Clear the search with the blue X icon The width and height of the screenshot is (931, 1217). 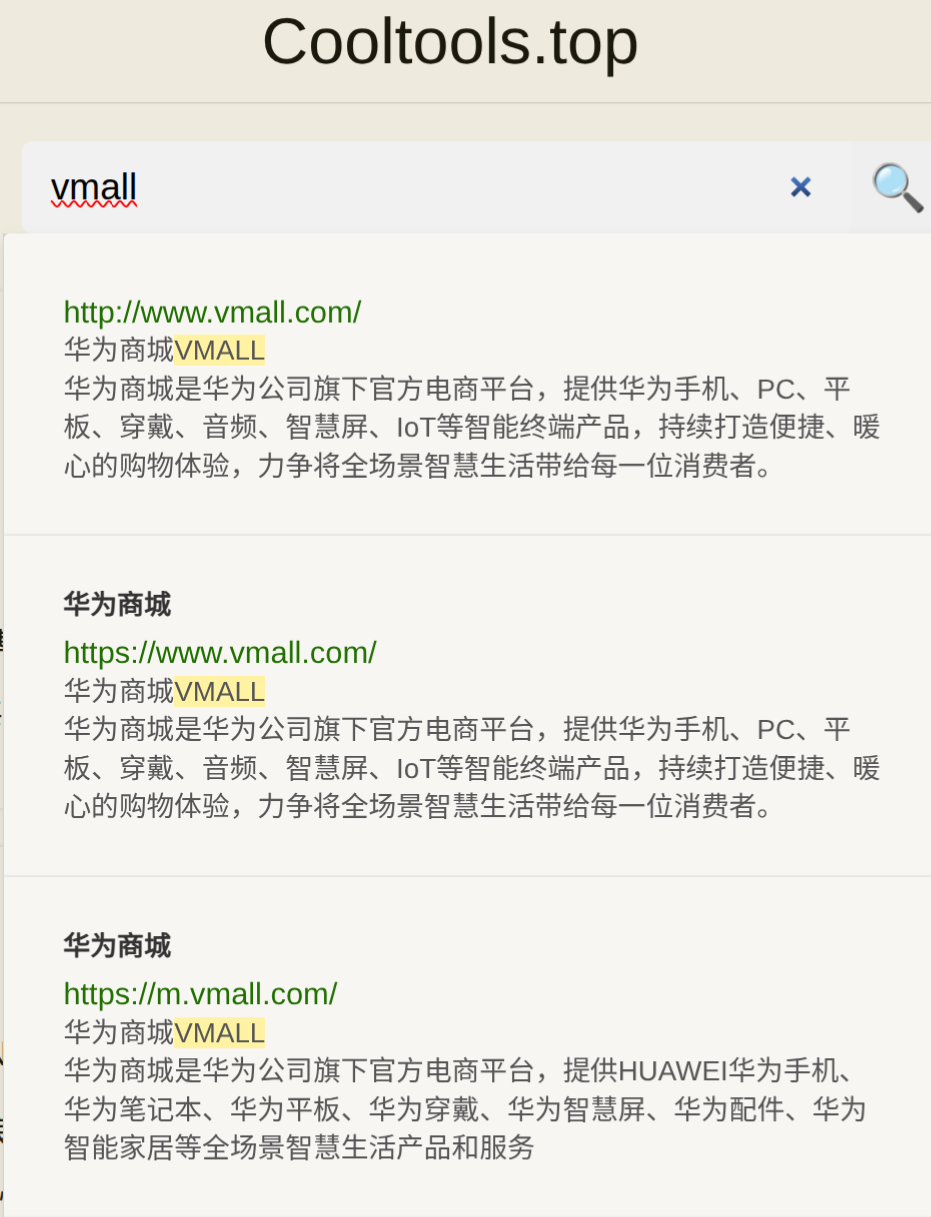800,187
